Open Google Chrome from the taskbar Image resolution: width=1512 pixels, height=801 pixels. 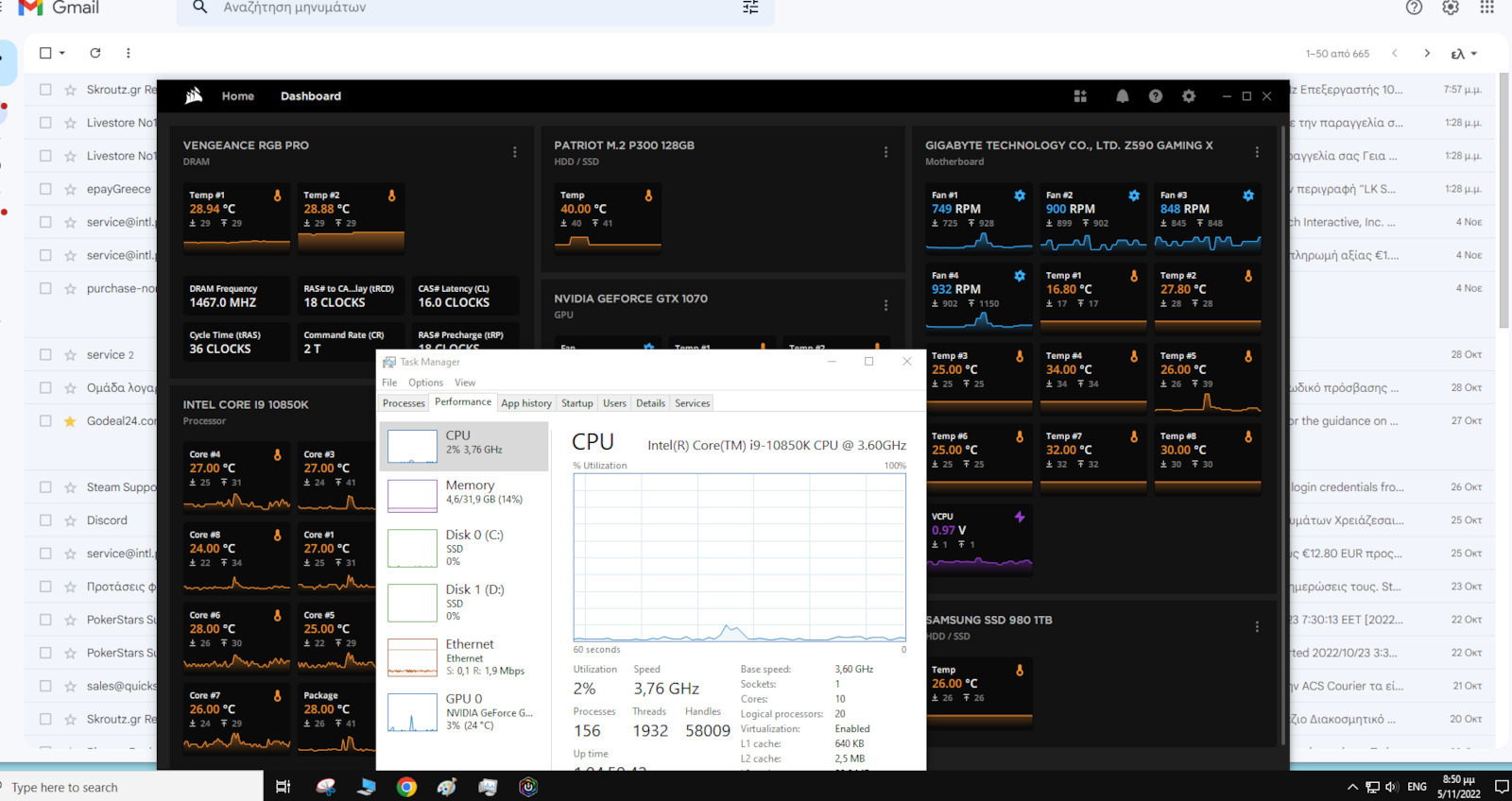pos(406,787)
